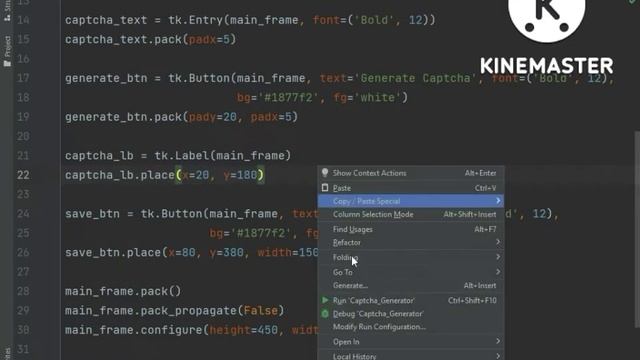Click 'captcha_text.pack(padx=5)' code line
This screenshot has width=640, height=360.
tap(151, 40)
